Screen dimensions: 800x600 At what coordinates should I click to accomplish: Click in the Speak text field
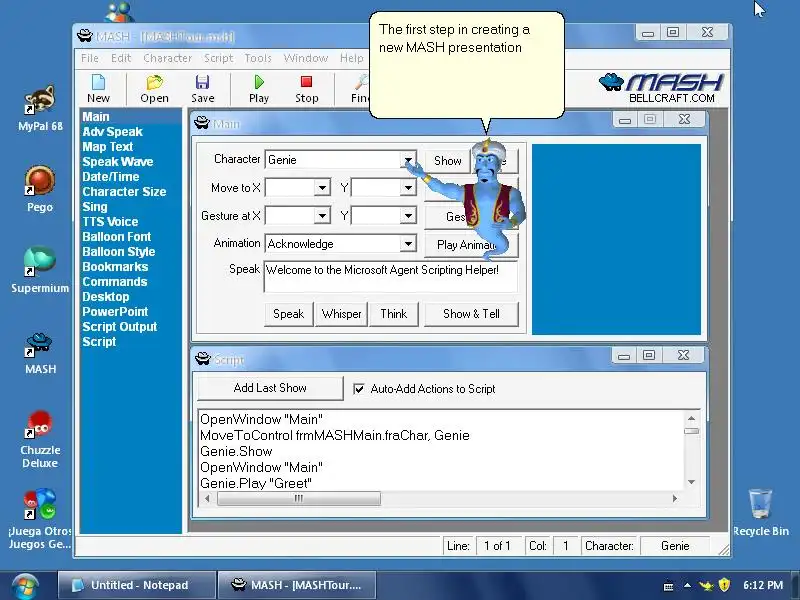[x=391, y=277]
